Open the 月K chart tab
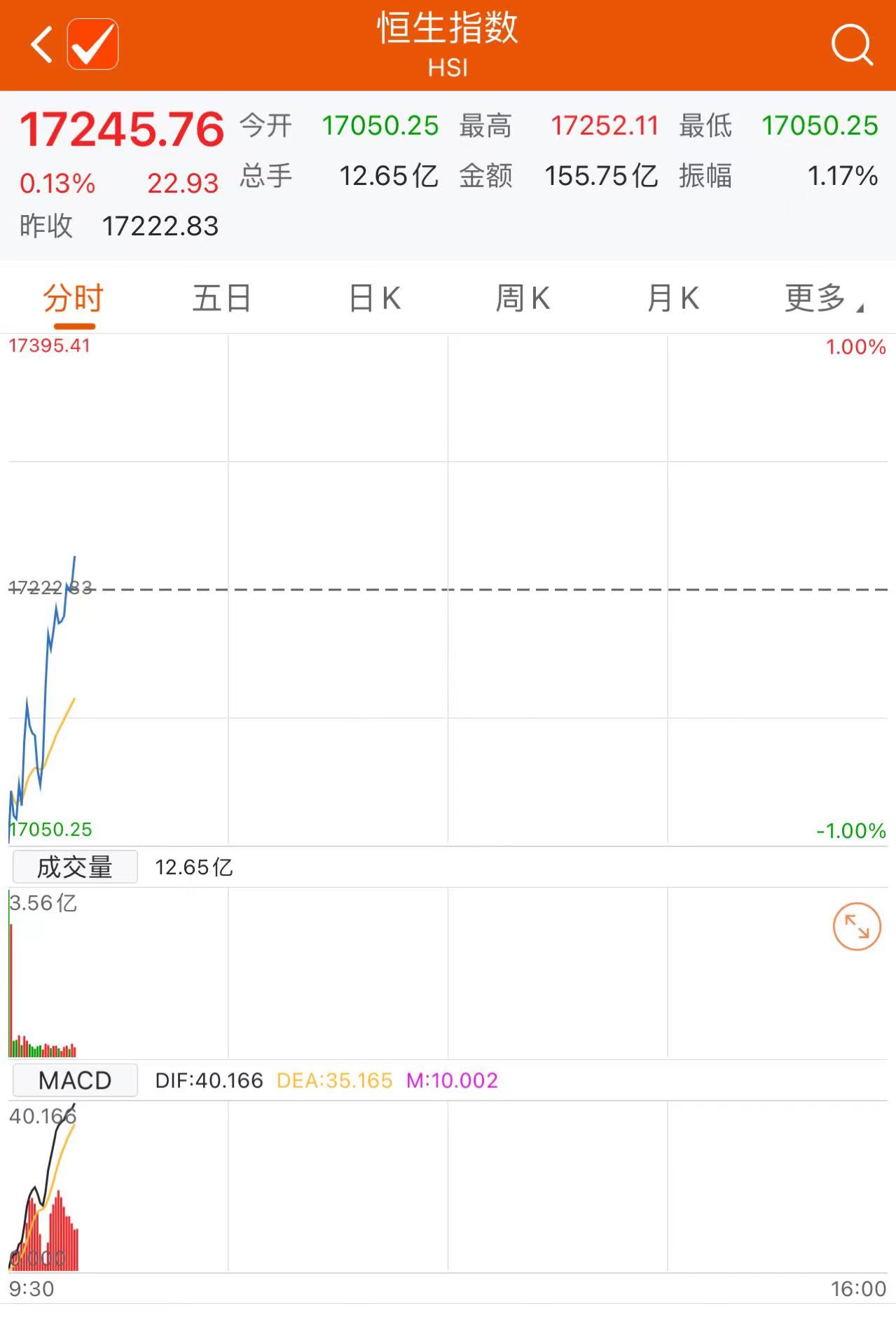 [673, 299]
